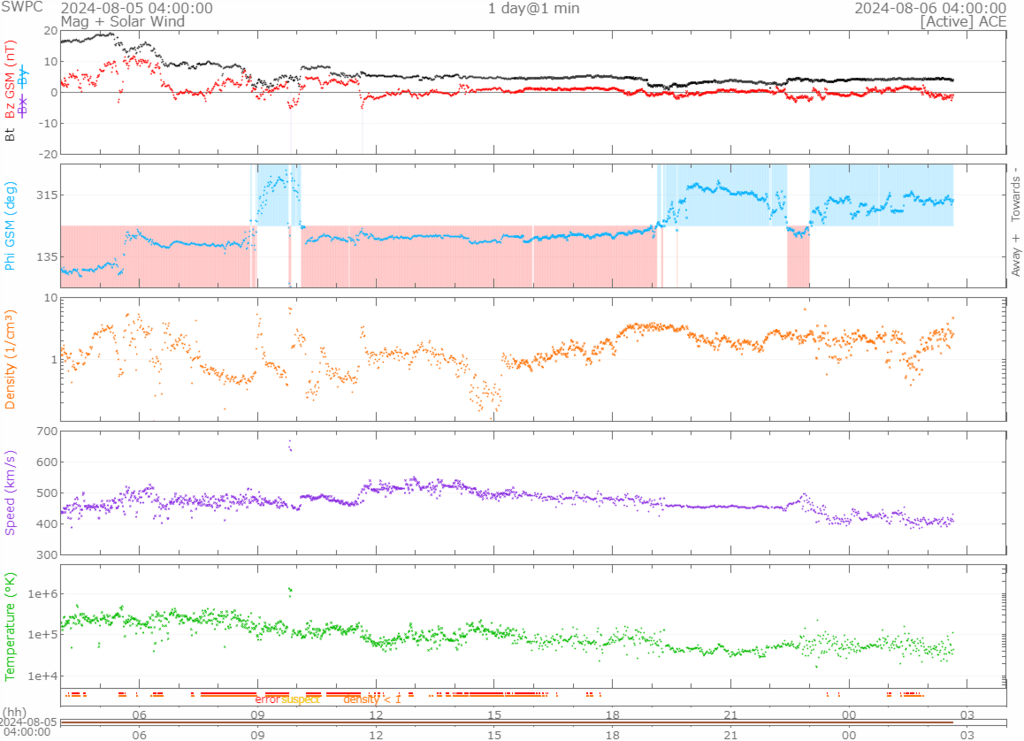Click the 1 tick on Density axis

point(54,360)
